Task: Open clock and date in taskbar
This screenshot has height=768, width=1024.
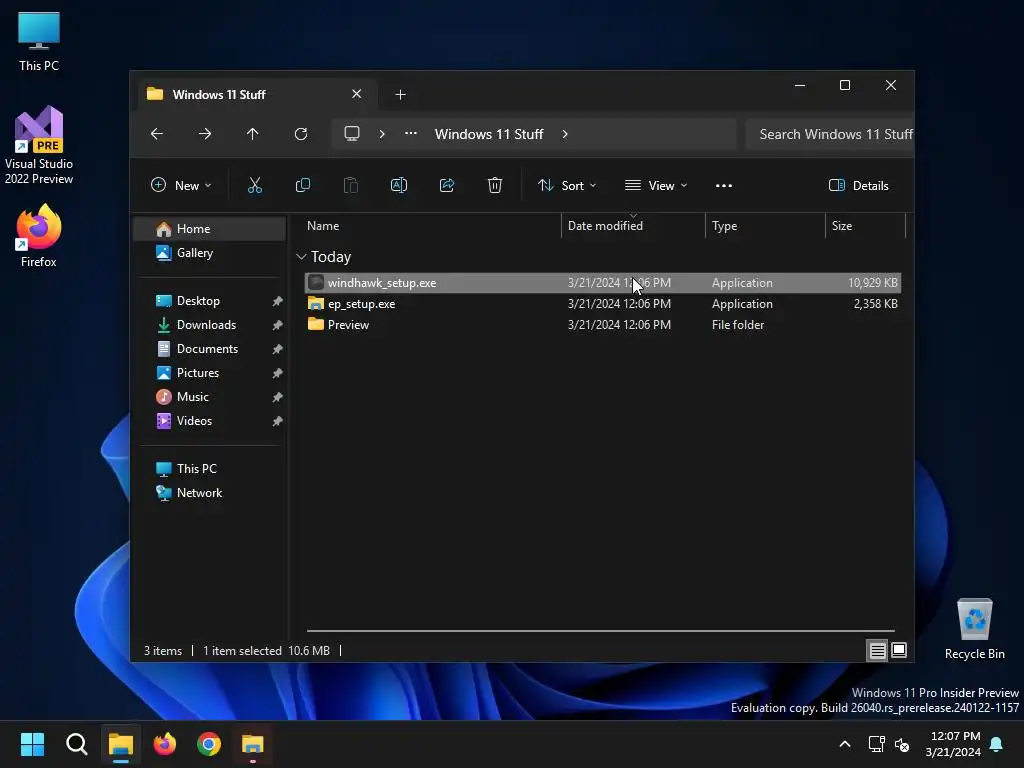Action: point(953,744)
